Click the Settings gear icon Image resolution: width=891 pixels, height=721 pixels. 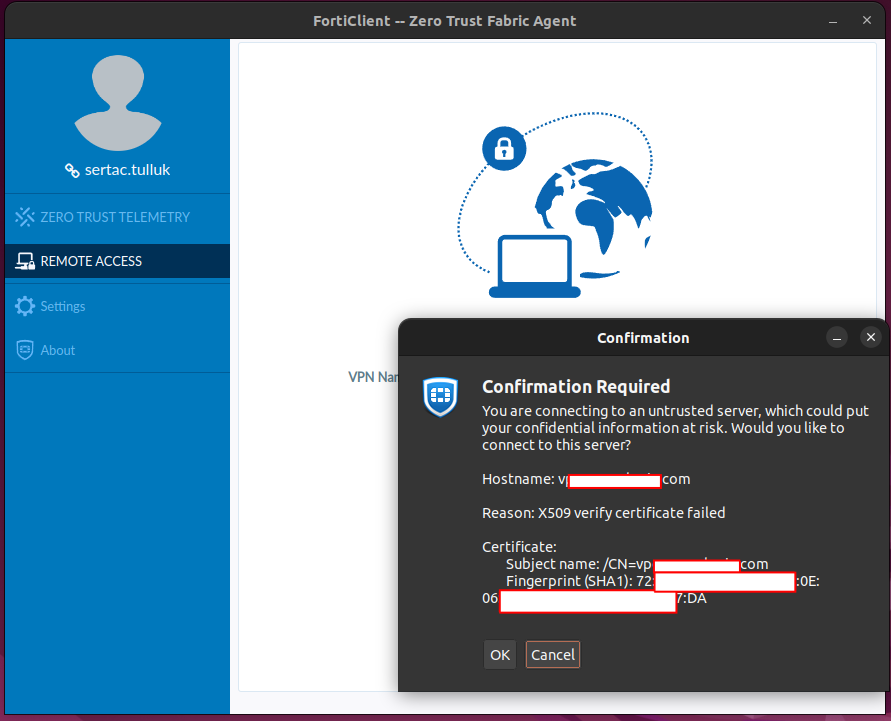25,307
